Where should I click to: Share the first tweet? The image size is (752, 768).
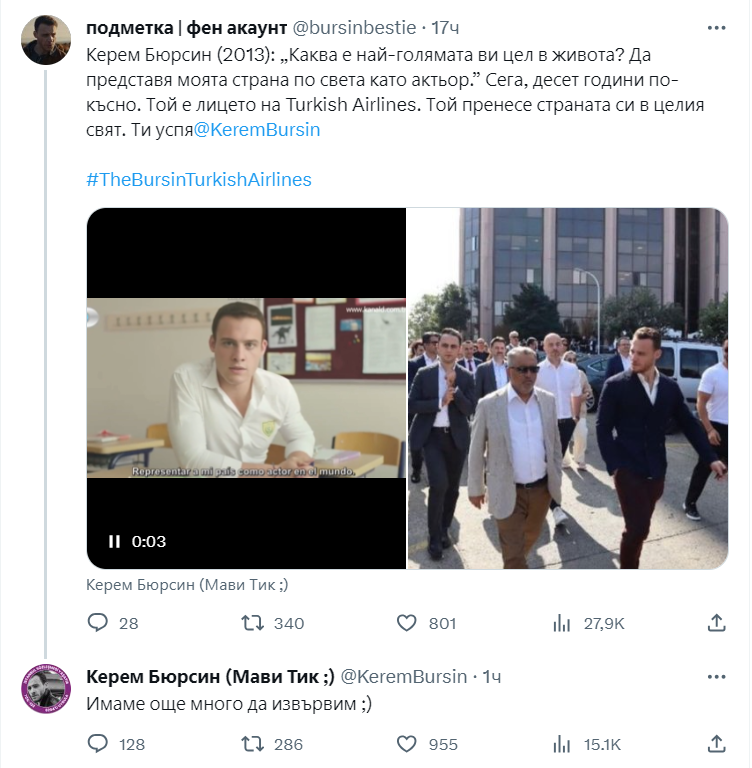coord(716,623)
